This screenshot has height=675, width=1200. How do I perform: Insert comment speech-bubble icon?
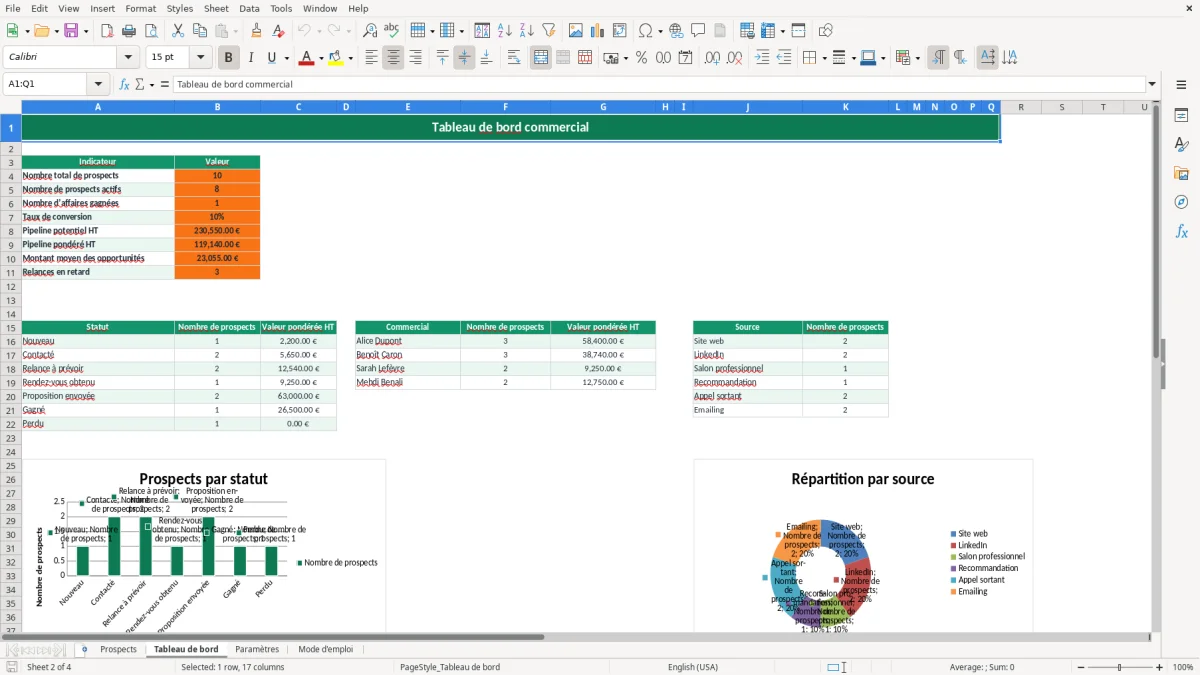point(698,31)
